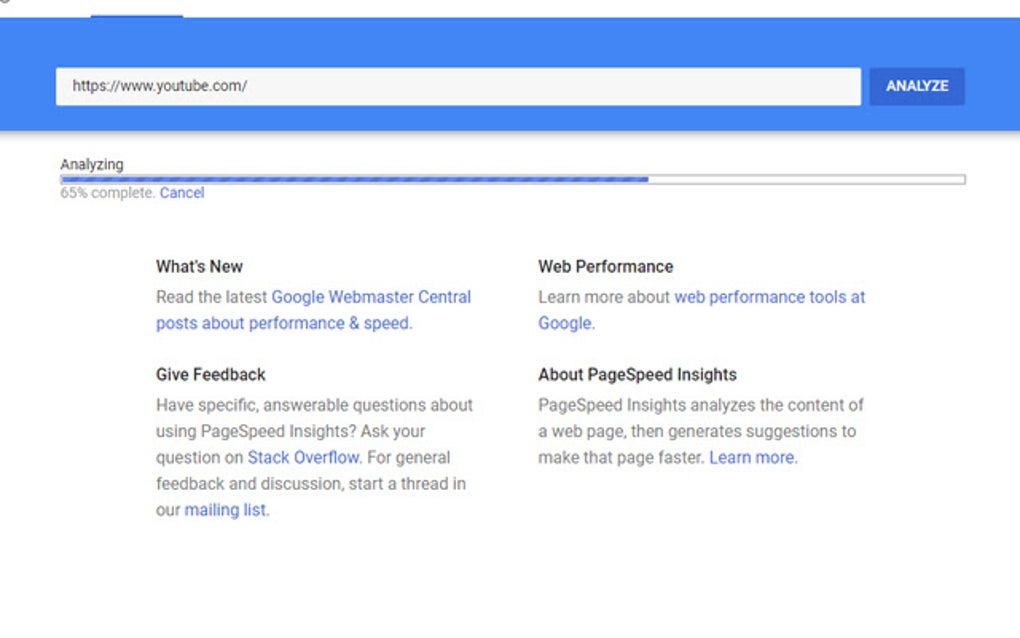
Task: Click the Web Performance heading
Action: (x=605, y=266)
